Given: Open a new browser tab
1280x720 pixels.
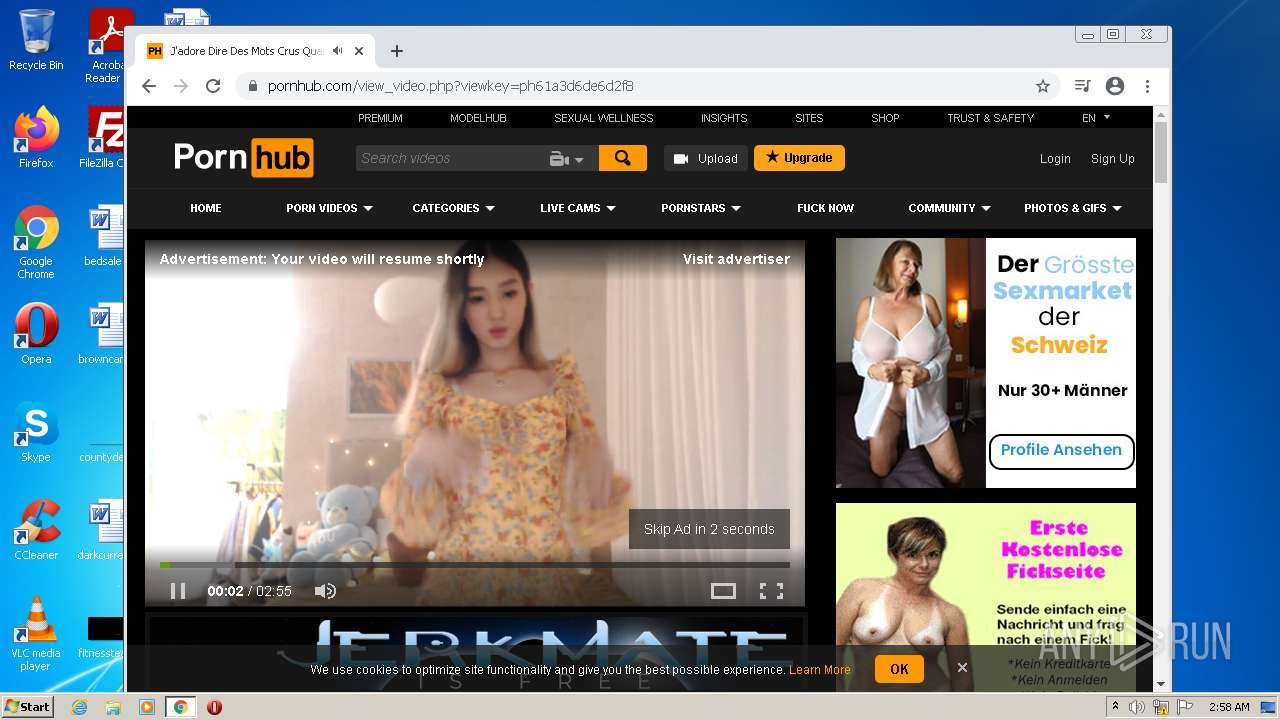Looking at the screenshot, I should (x=397, y=51).
